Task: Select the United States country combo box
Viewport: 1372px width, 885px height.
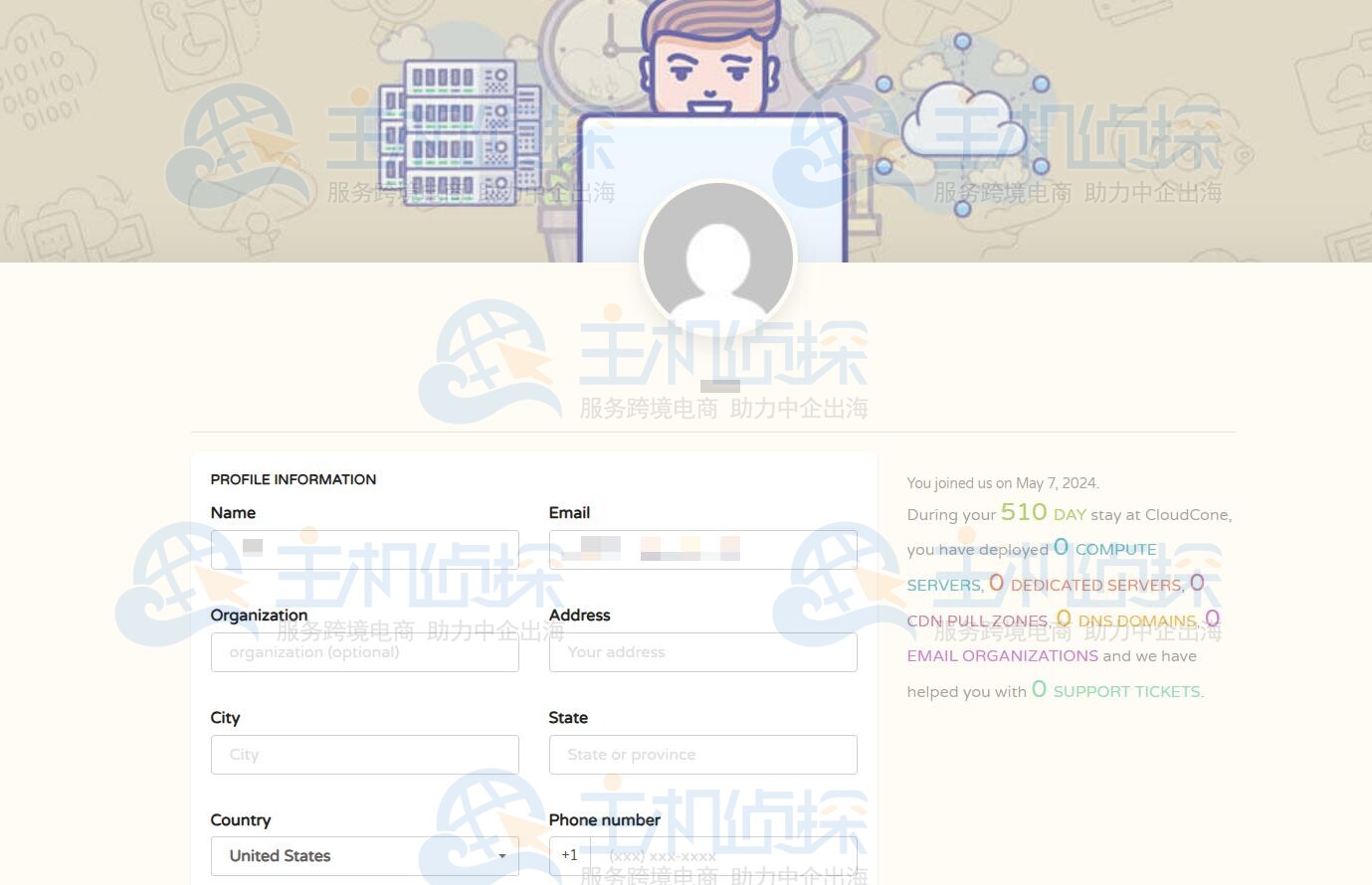Action: coord(348,856)
